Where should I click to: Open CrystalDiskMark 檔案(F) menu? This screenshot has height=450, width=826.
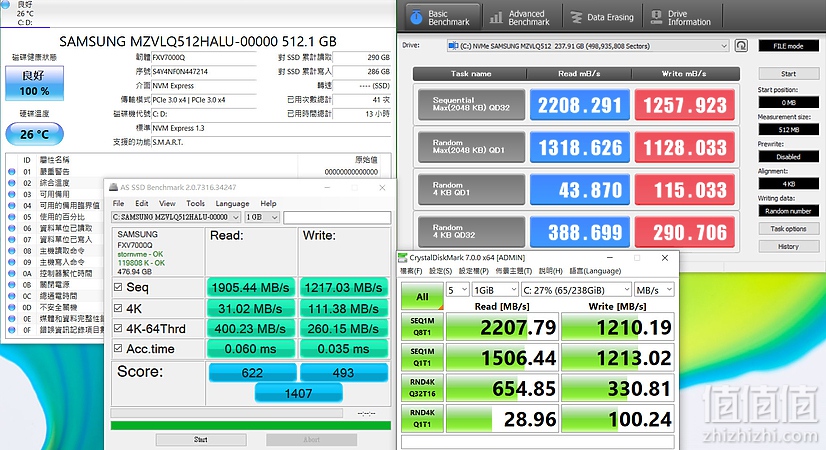411,271
